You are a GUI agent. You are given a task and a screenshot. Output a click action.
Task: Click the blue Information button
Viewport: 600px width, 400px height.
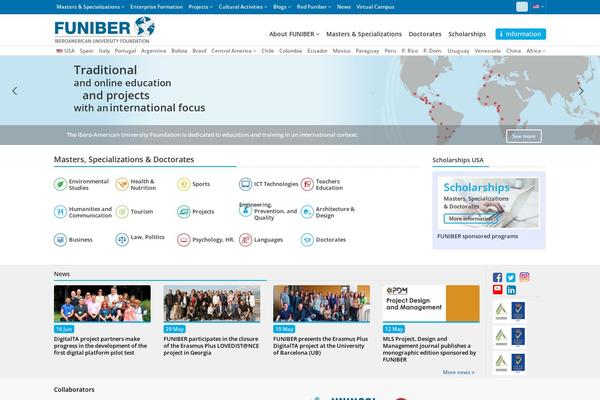[x=520, y=34]
